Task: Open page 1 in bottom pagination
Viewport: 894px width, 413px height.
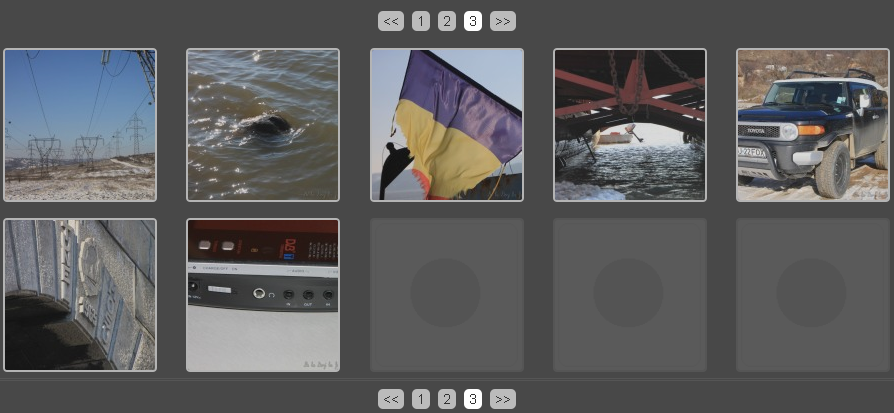Action: pyautogui.click(x=421, y=399)
